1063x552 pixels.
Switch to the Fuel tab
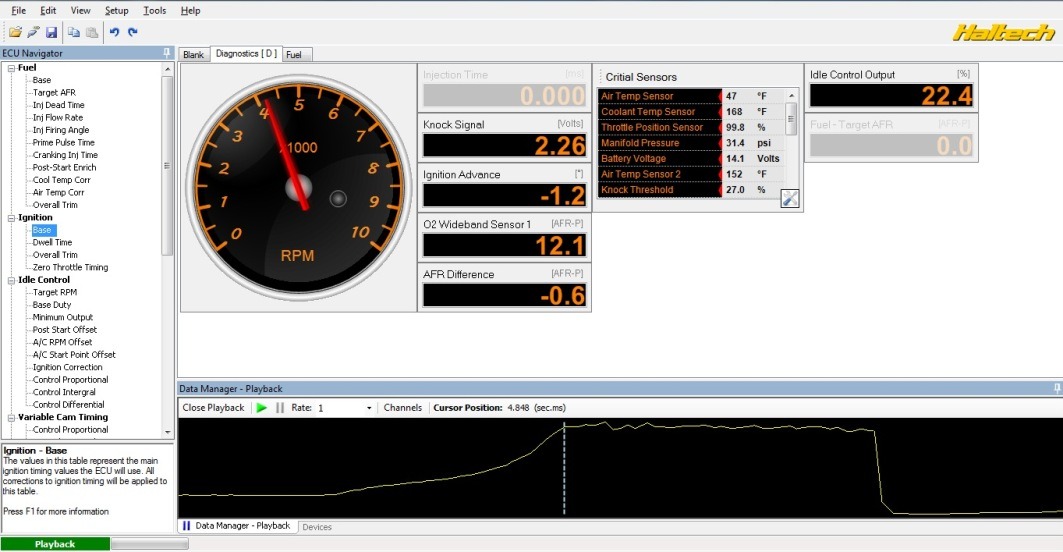(295, 54)
